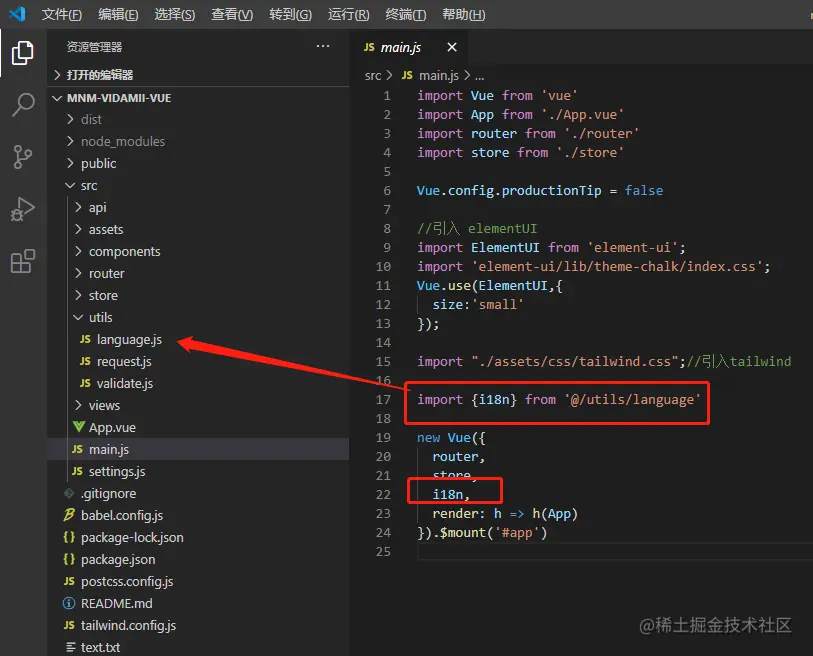
Task: Click breadcrumb ellipsis symbol segment
Action: coord(480,76)
